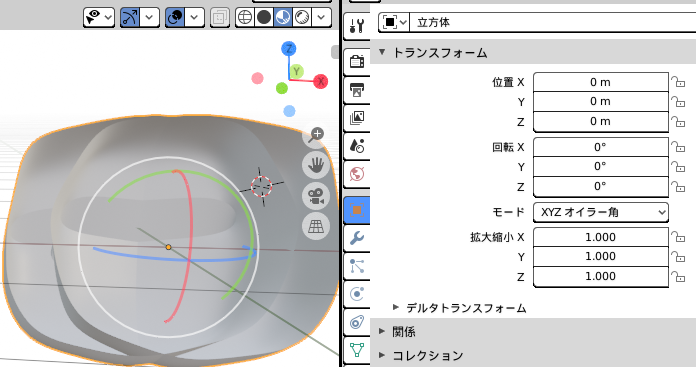The width and height of the screenshot is (696, 367).
Task: Open the gizmo options dropdown arrow
Action: coord(150,18)
